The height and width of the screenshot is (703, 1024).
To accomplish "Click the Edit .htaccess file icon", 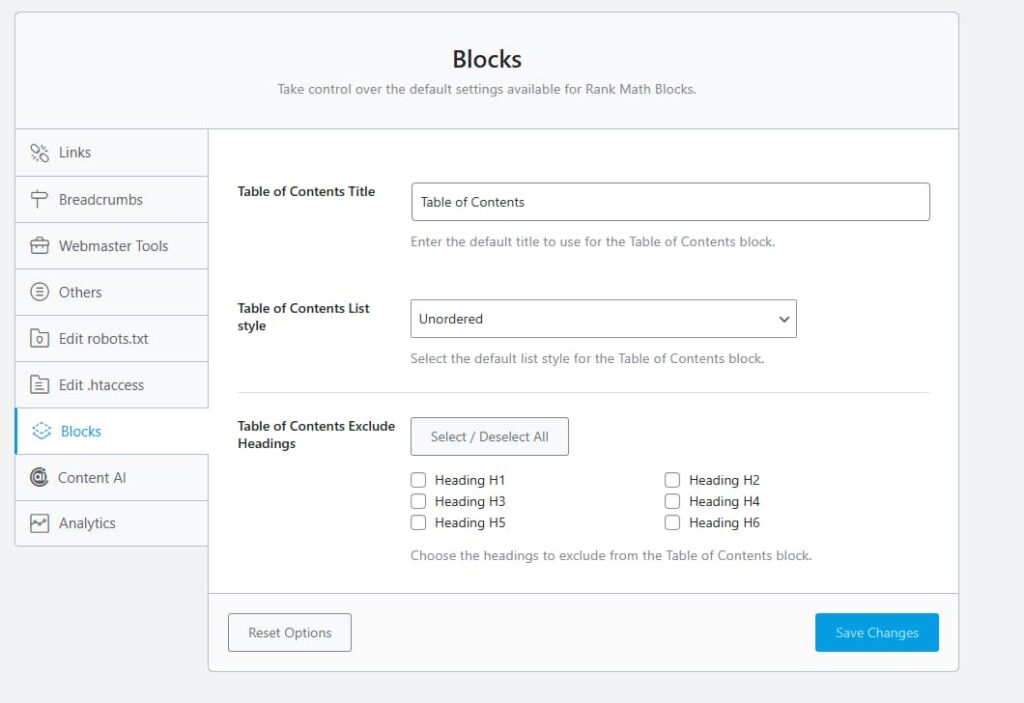I will (39, 385).
